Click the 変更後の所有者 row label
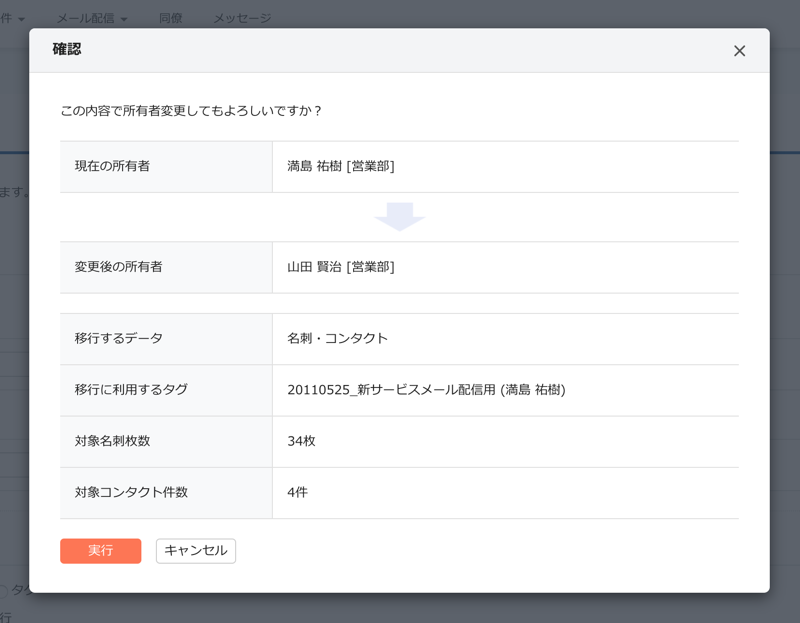 tap(118, 267)
